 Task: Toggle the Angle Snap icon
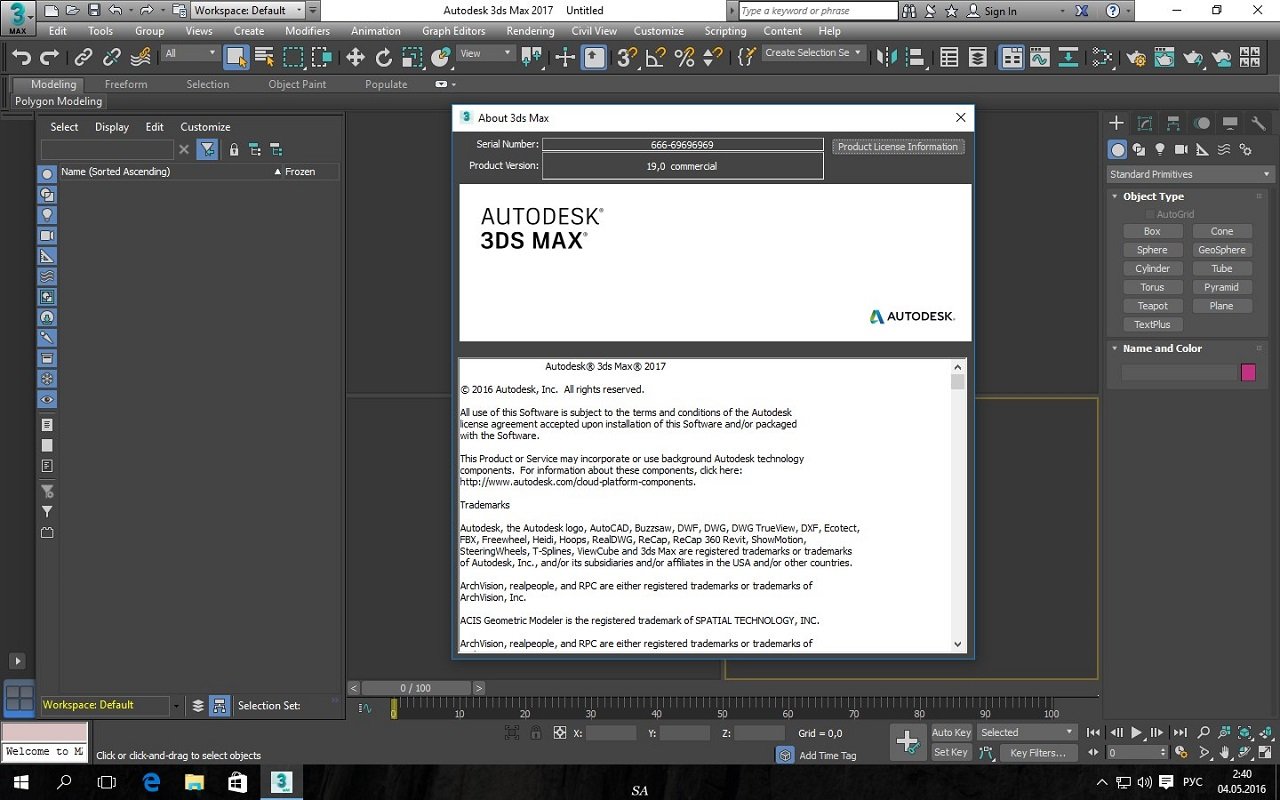pos(656,57)
